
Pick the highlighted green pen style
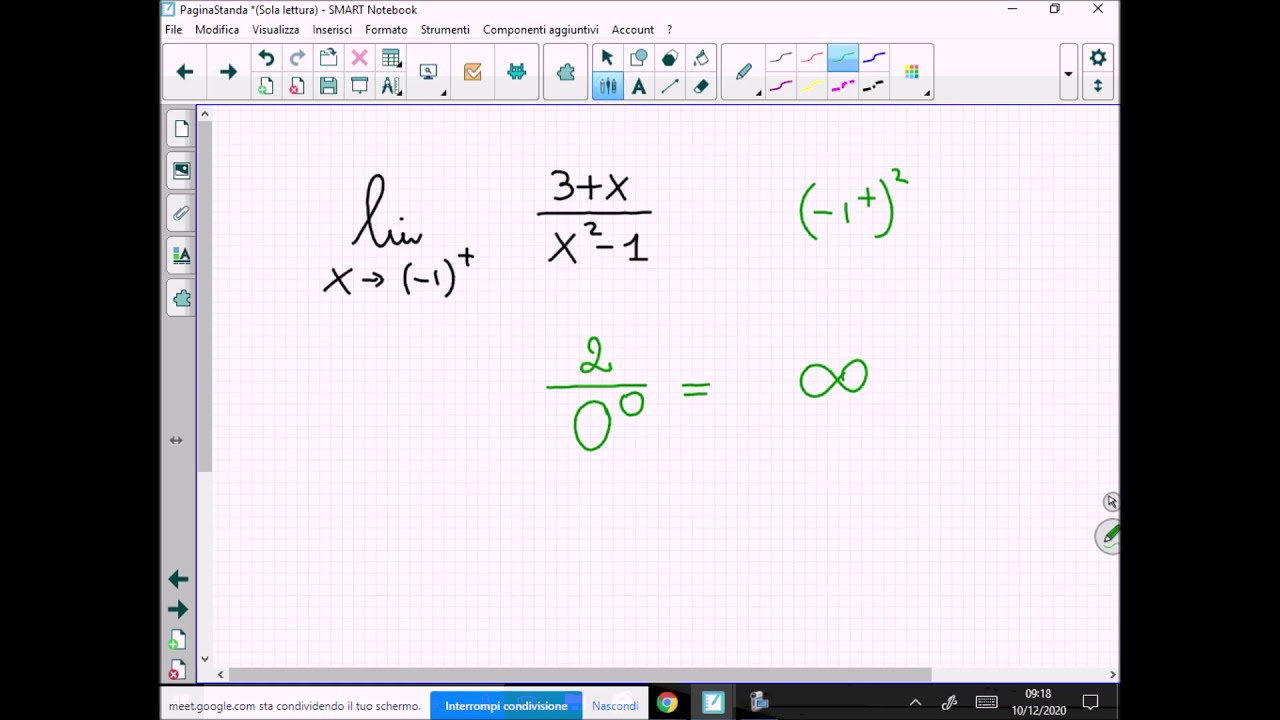[843, 58]
